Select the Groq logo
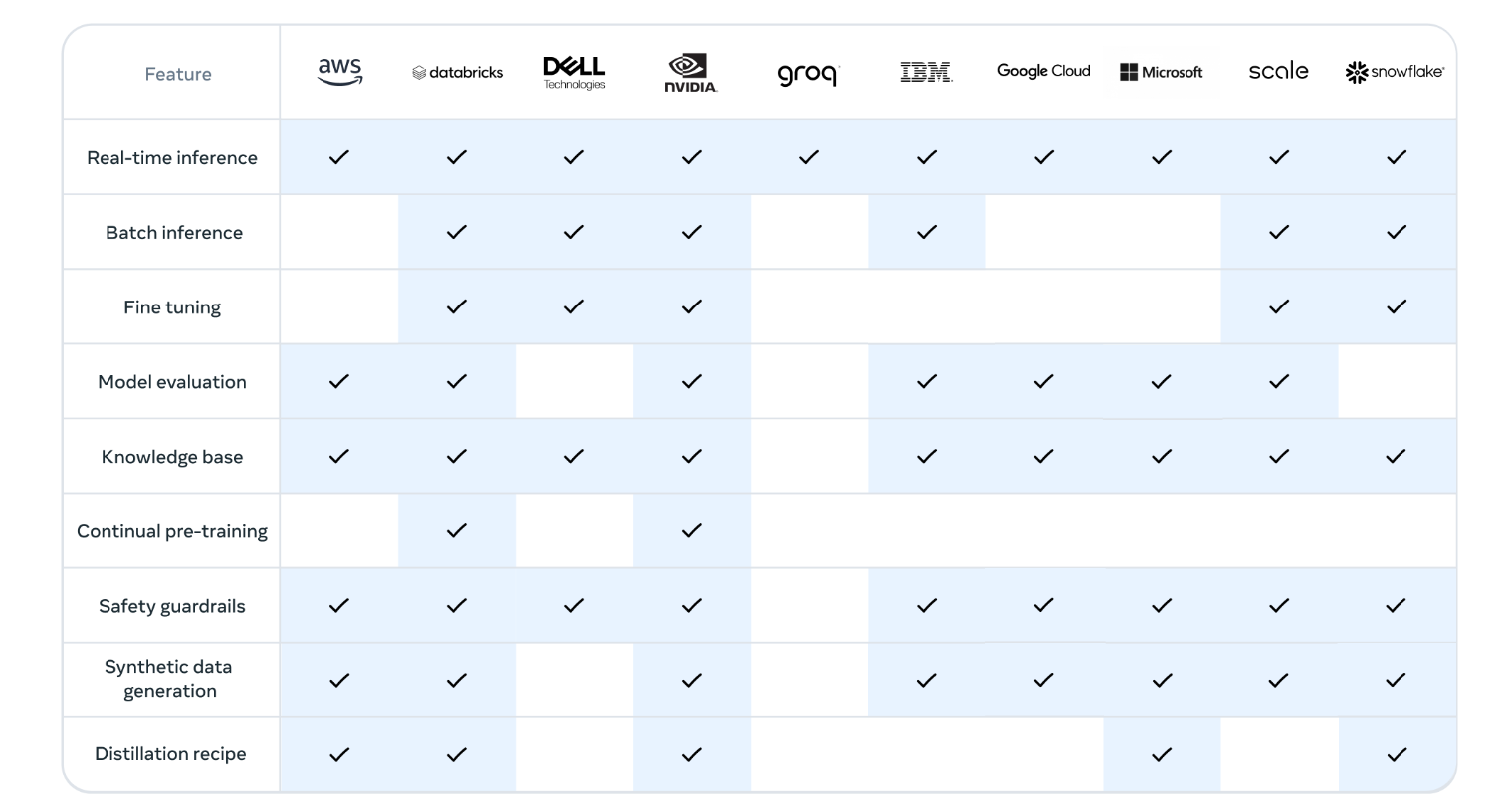 pyautogui.click(x=808, y=74)
